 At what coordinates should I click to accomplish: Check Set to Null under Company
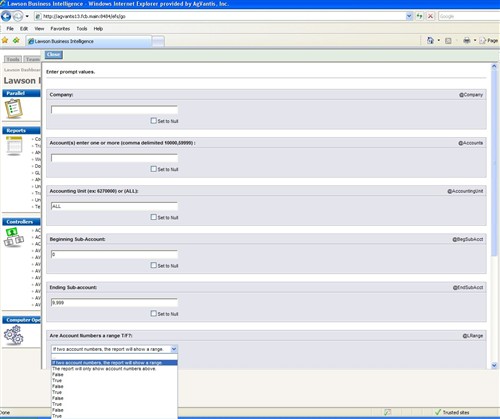153,121
